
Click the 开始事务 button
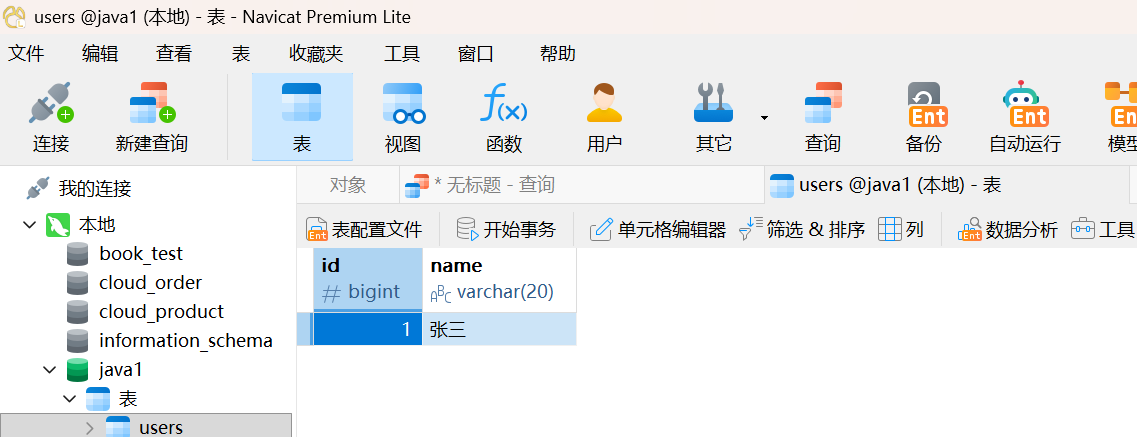pos(506,230)
